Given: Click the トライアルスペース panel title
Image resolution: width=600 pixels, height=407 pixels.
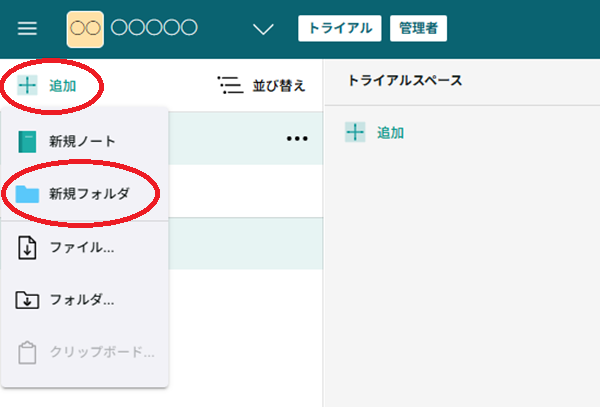Looking at the screenshot, I should pyautogui.click(x=404, y=80).
